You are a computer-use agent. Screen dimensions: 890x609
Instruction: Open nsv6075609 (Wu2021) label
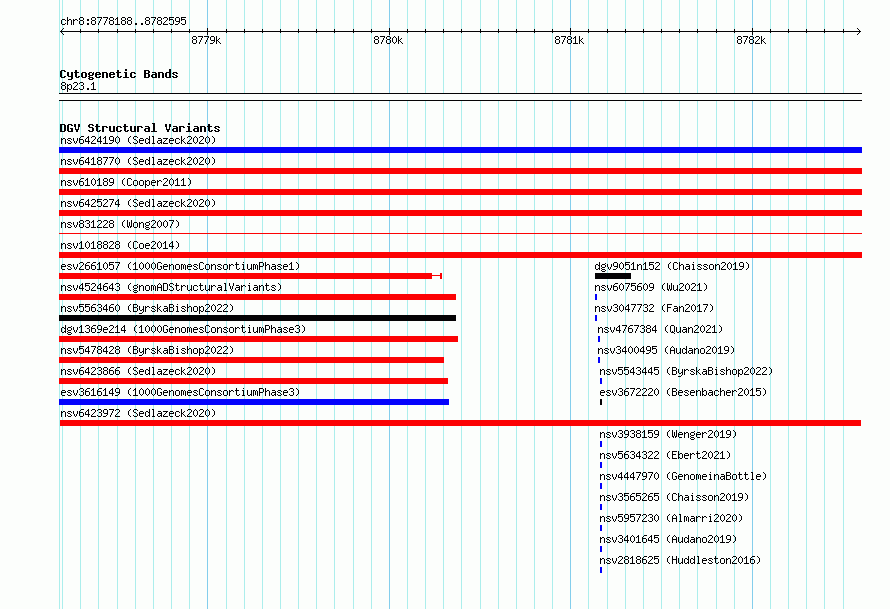pyautogui.click(x=651, y=287)
